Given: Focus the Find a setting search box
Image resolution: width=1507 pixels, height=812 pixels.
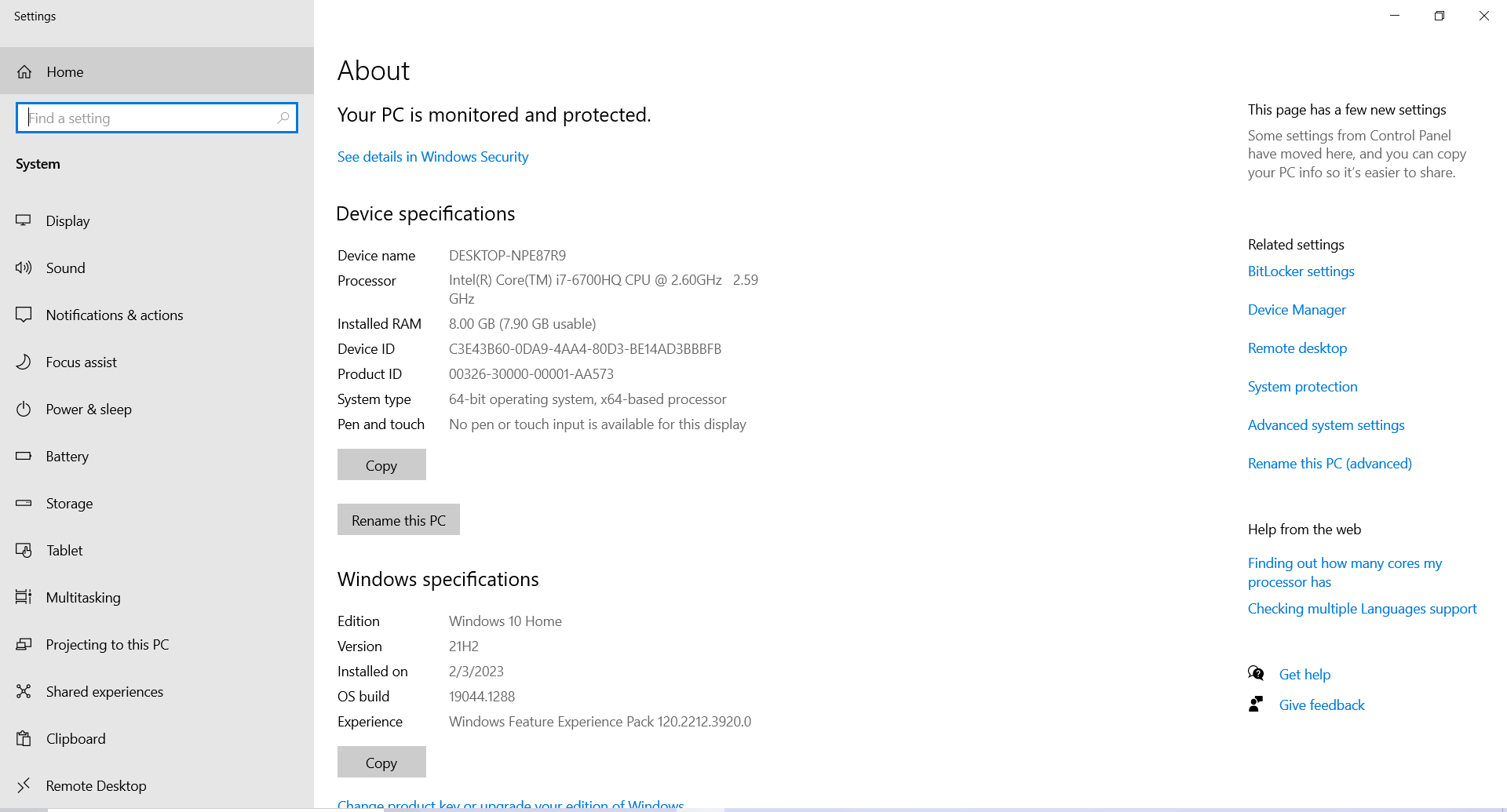Looking at the screenshot, I should (149, 118).
